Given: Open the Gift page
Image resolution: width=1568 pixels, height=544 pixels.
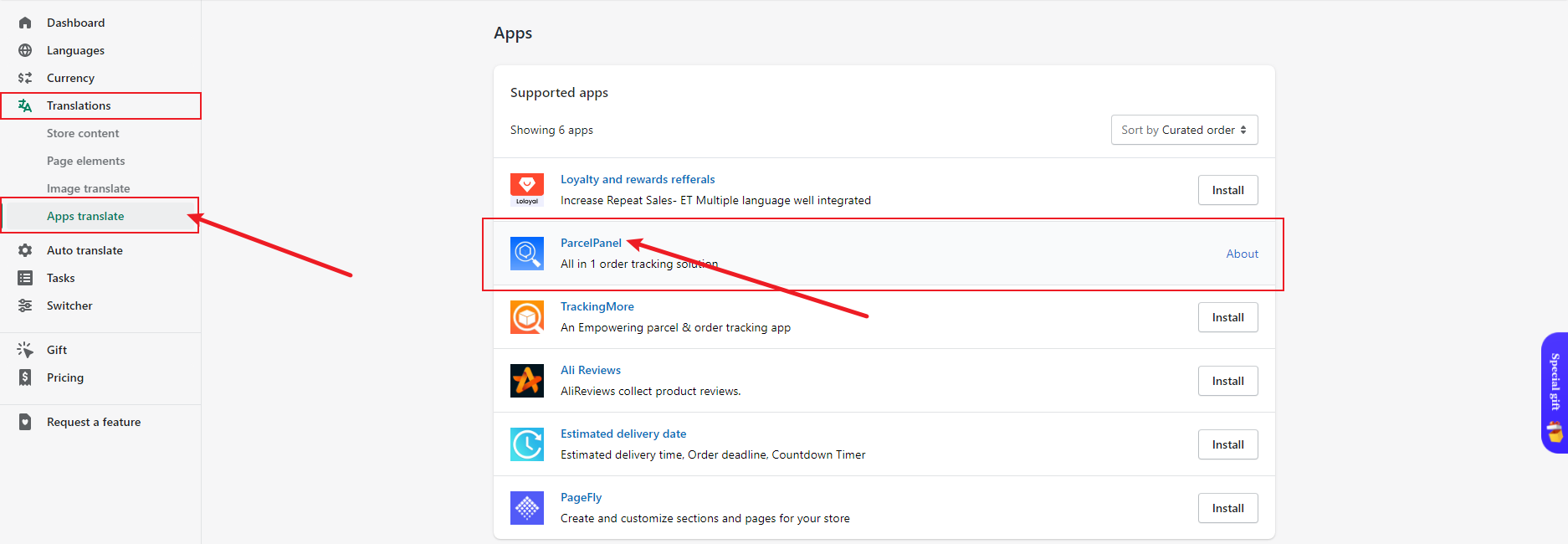Looking at the screenshot, I should click(x=57, y=350).
